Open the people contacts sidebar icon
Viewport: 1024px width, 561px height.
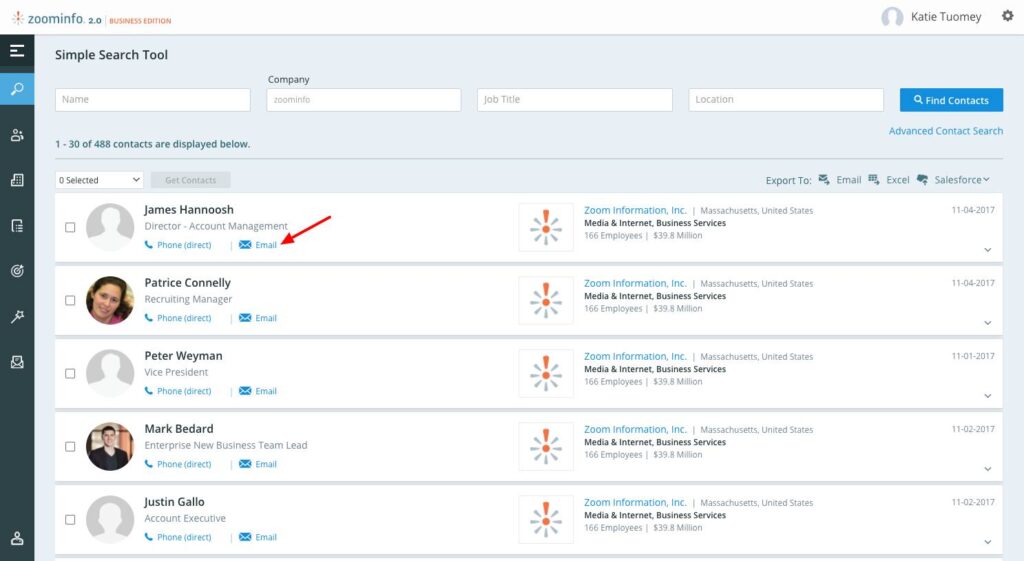[x=17, y=135]
